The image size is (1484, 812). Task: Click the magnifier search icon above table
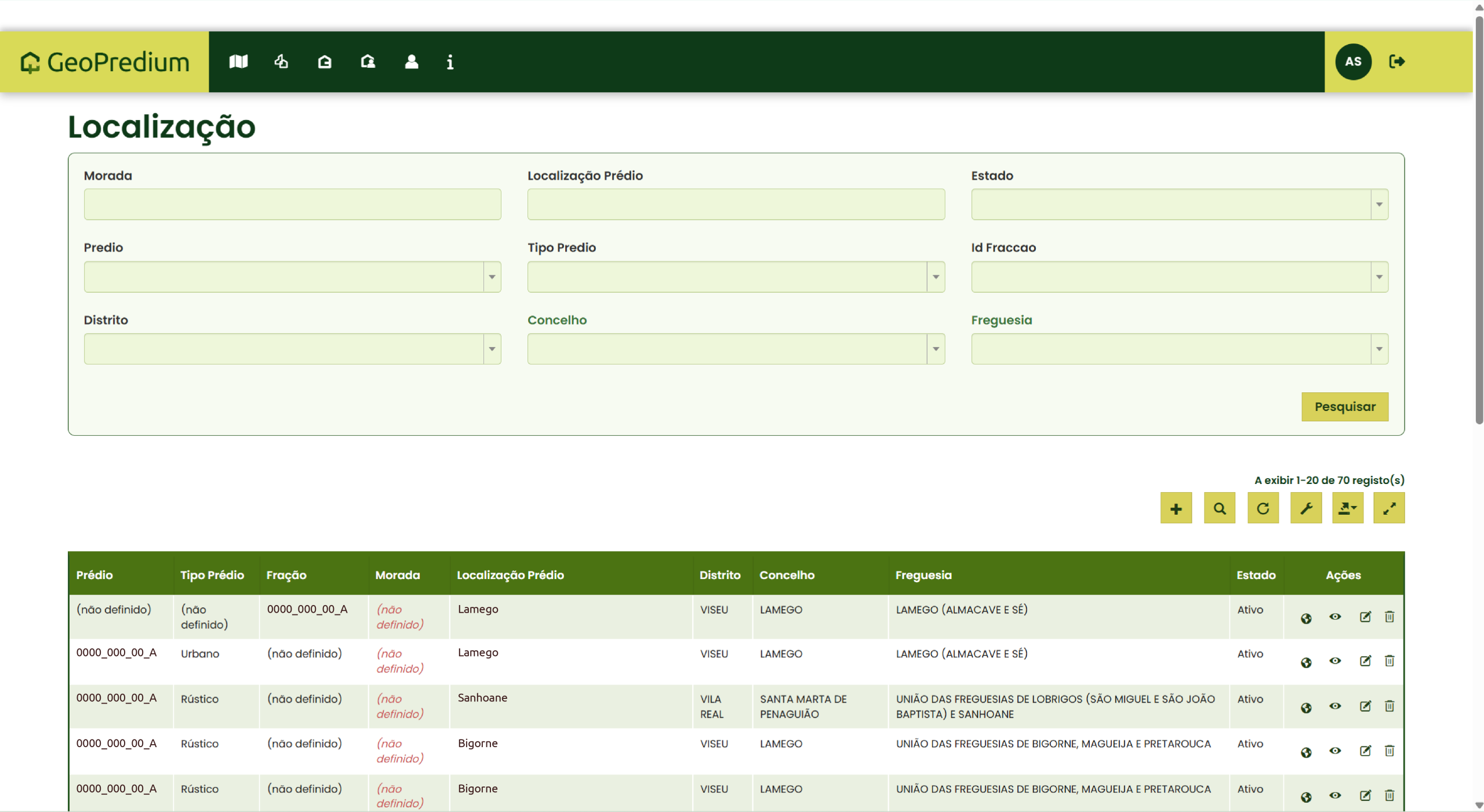click(x=1219, y=508)
